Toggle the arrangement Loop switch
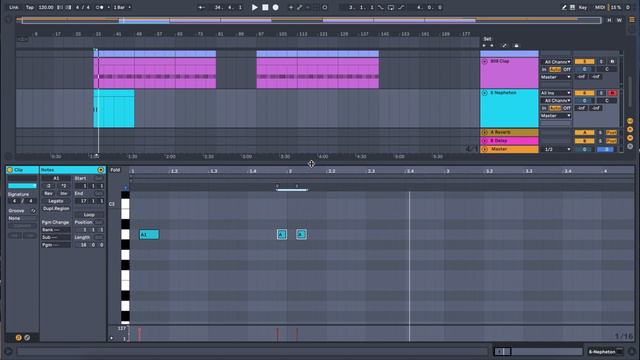The image size is (640, 360). pyautogui.click(x=391, y=7)
